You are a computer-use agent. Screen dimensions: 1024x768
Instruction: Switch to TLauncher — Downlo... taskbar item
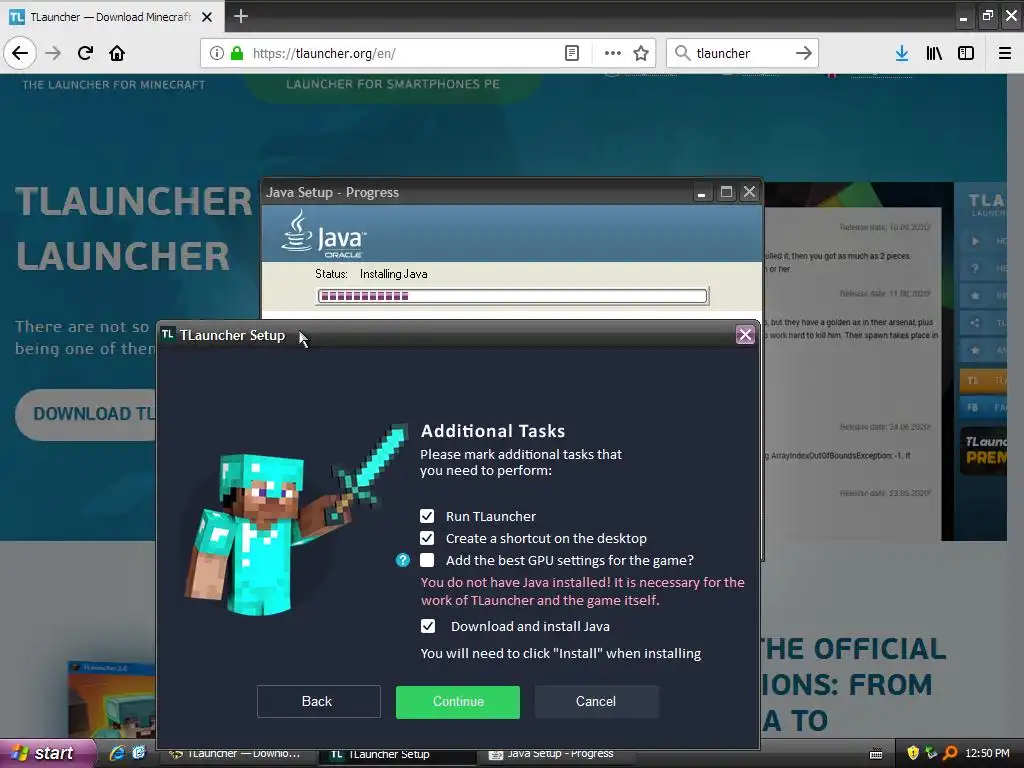click(x=236, y=754)
